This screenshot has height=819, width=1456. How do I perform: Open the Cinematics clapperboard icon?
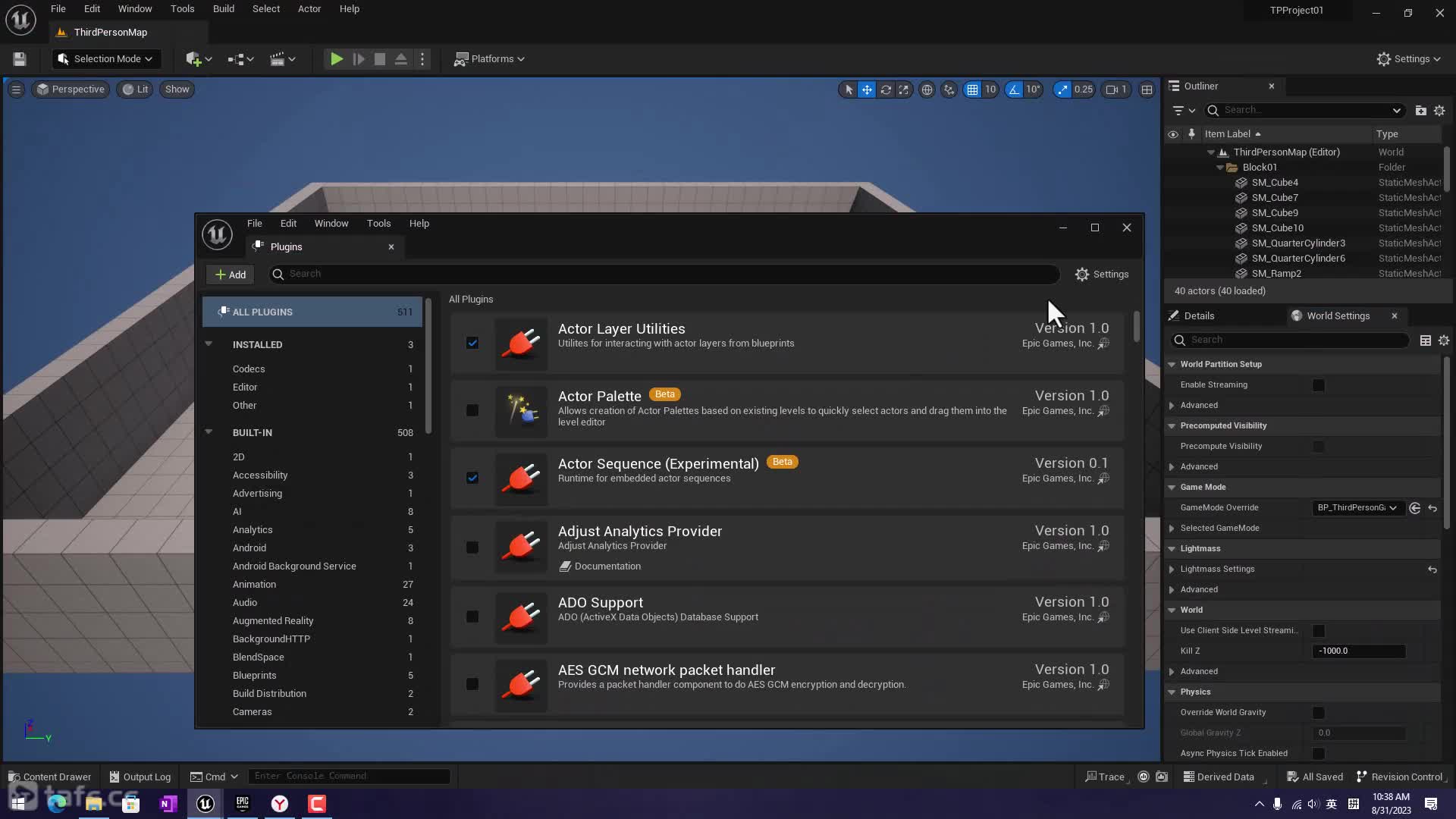(282, 59)
